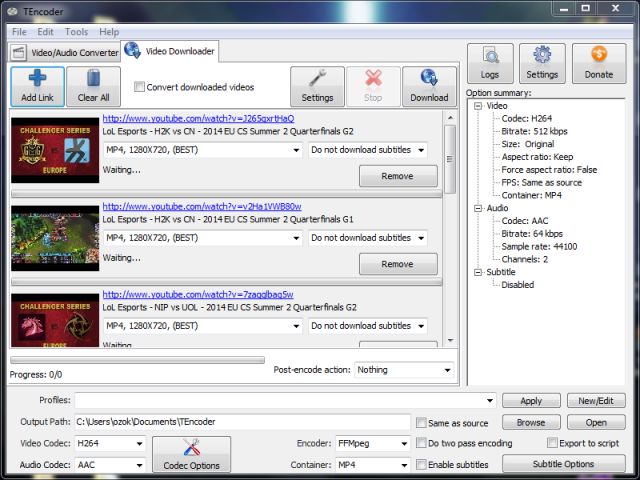Open the Edit menu
Viewport: 640px width, 480px height.
click(45, 32)
